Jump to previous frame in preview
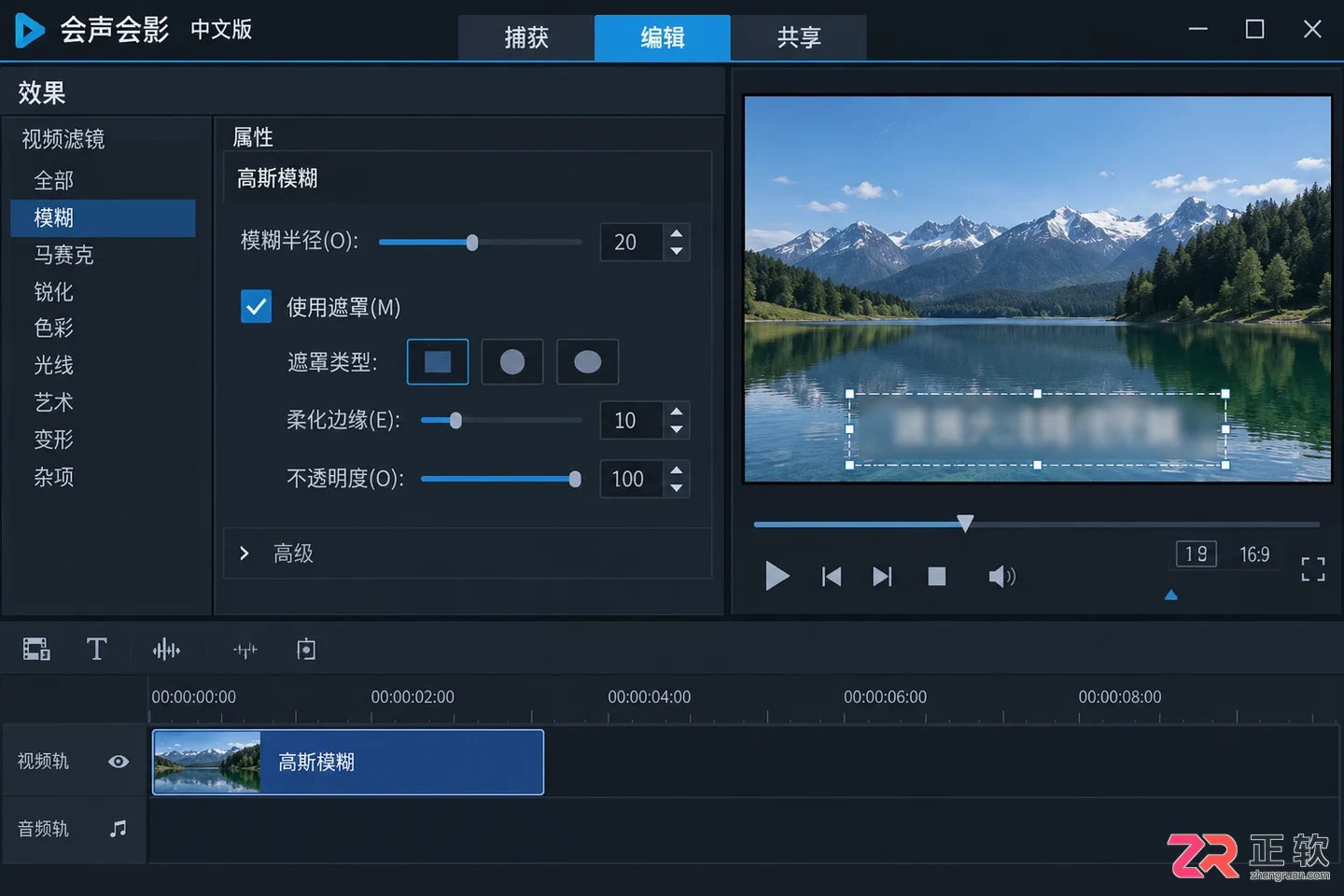Screen dimensions: 1344x896 tap(832, 577)
